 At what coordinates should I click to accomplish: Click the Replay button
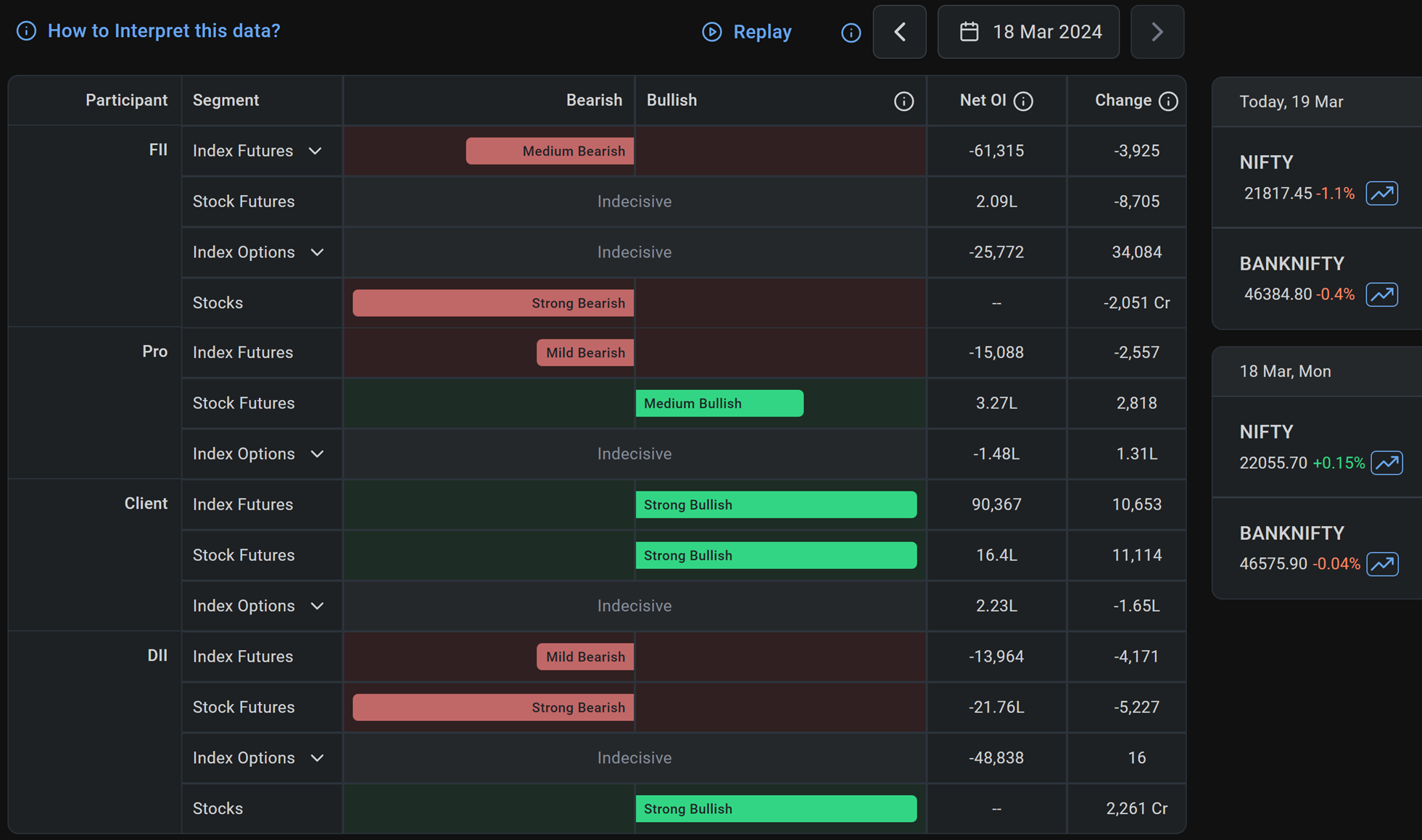[x=747, y=32]
